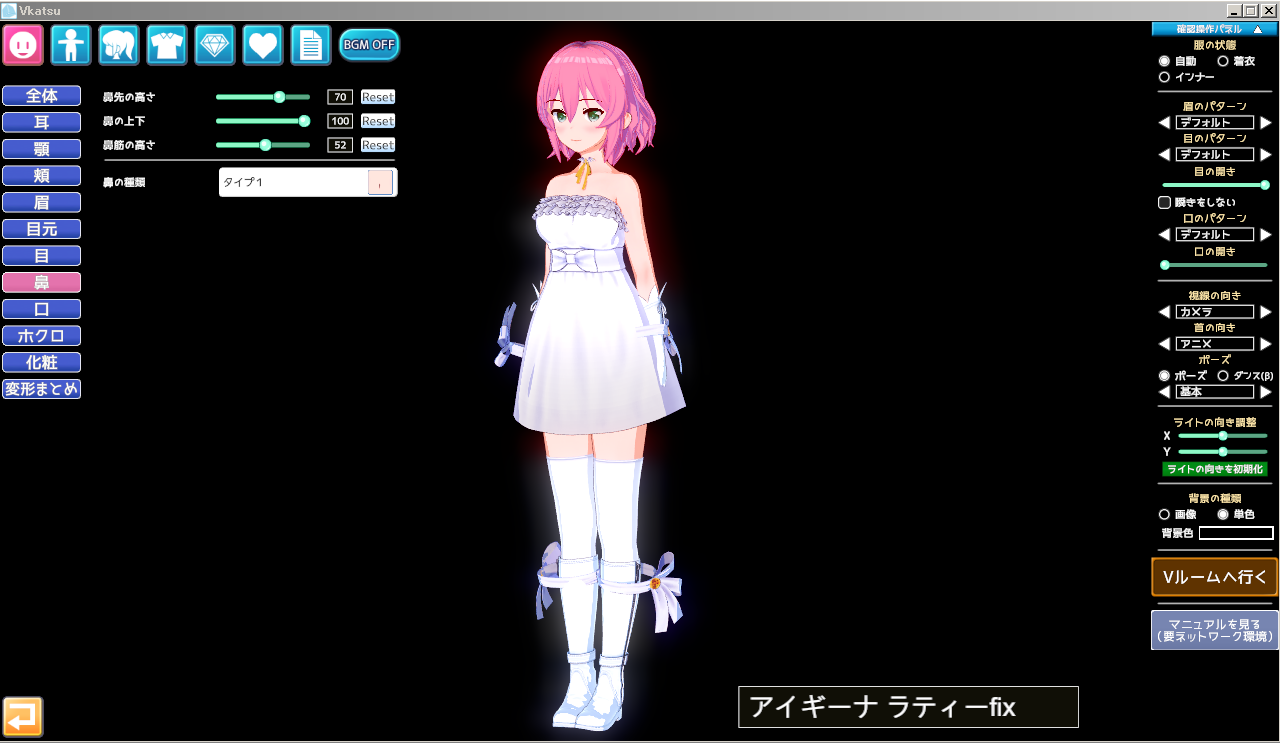The width and height of the screenshot is (1280, 743).
Task: Advance 眉のパターン with right arrow
Action: click(1266, 123)
